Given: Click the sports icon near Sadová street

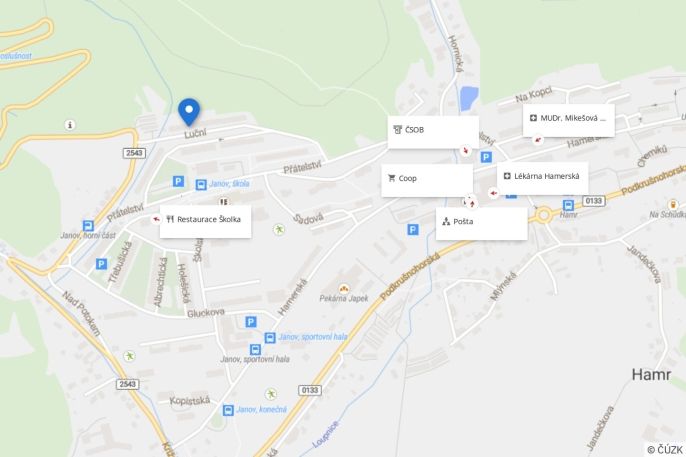Looking at the screenshot, I should point(279,230).
